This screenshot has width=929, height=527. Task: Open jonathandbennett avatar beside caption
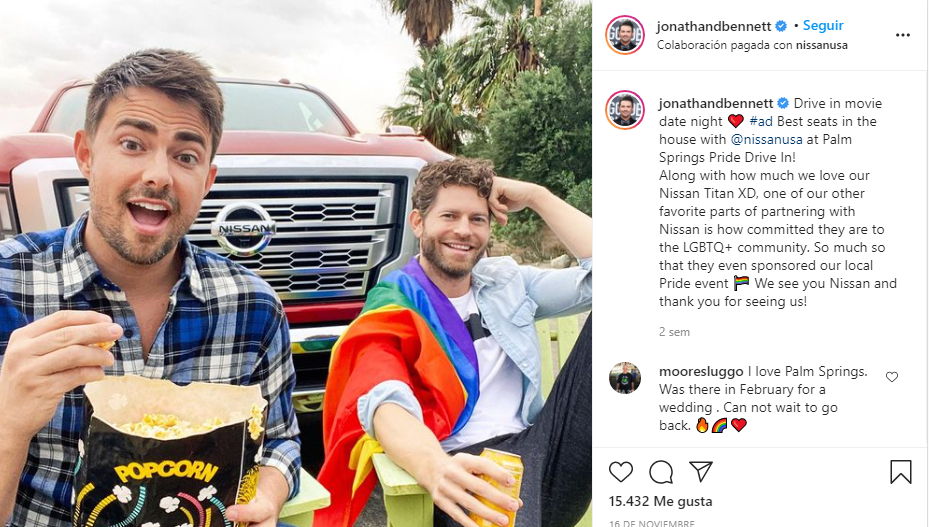625,110
